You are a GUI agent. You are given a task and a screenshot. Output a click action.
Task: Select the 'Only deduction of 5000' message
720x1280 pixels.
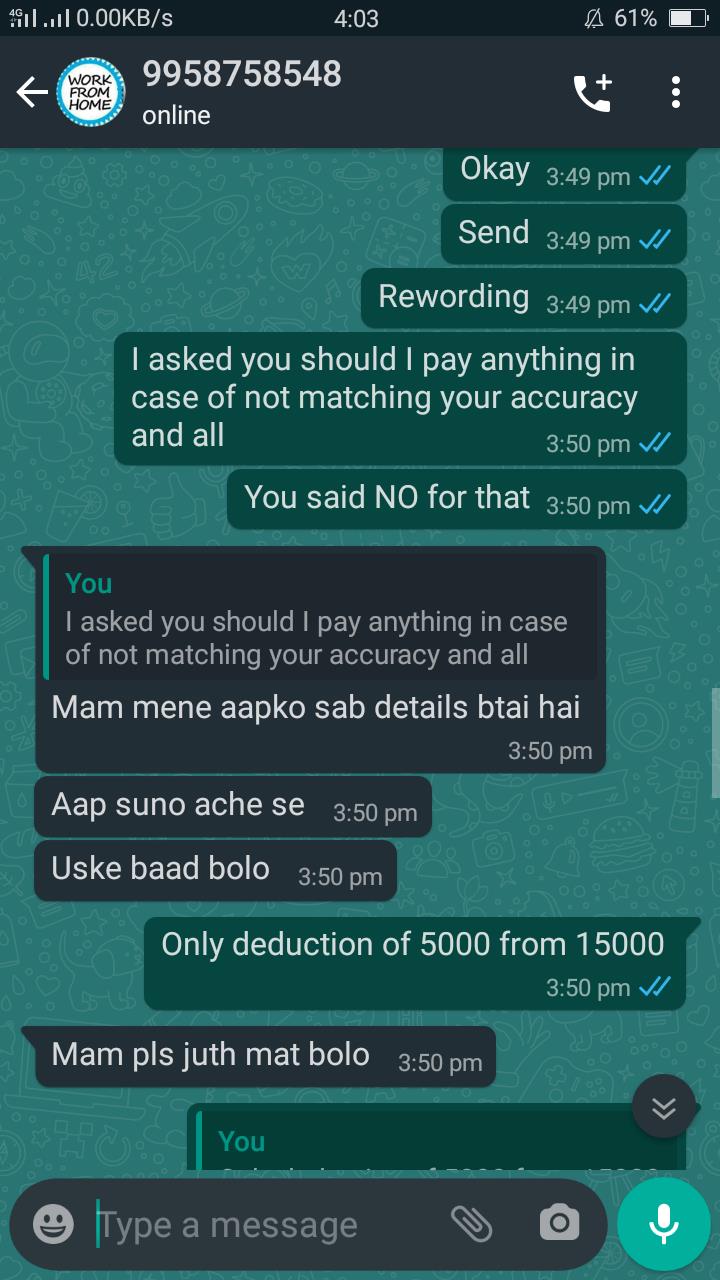415,963
